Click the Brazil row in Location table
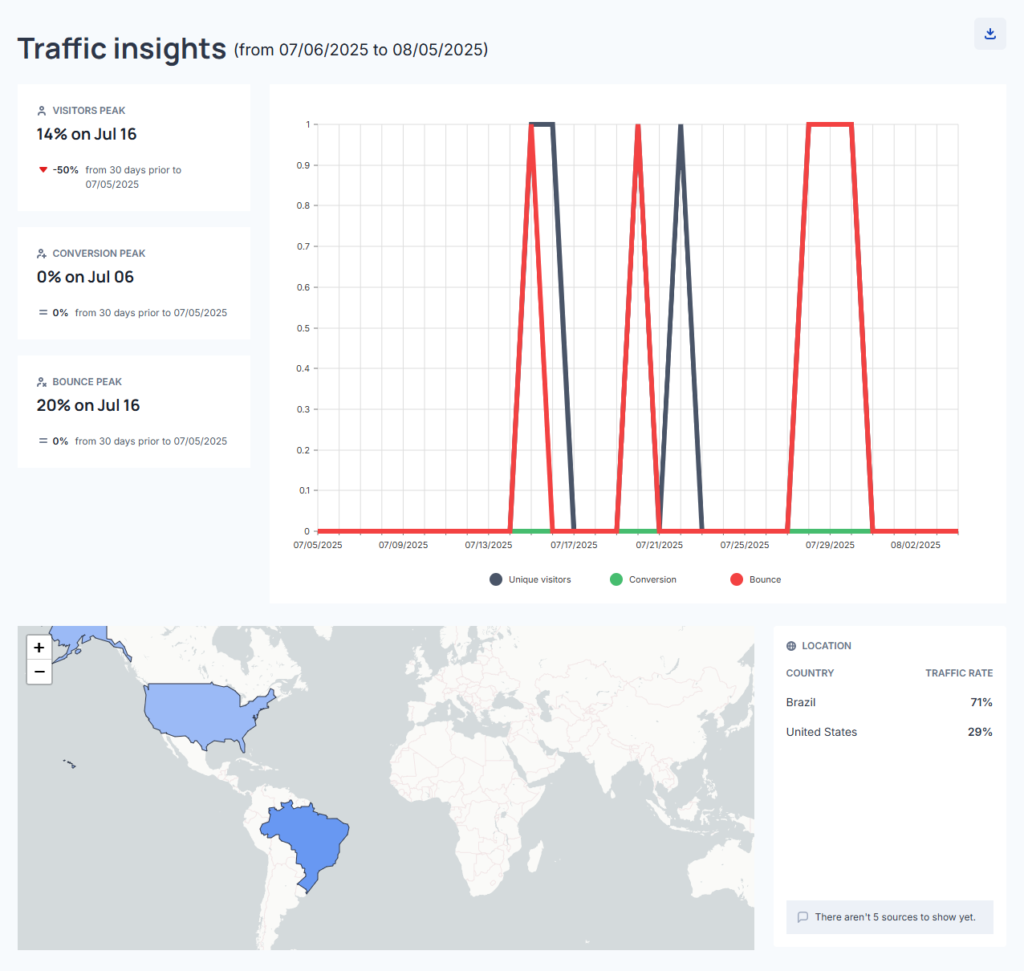 [888, 703]
